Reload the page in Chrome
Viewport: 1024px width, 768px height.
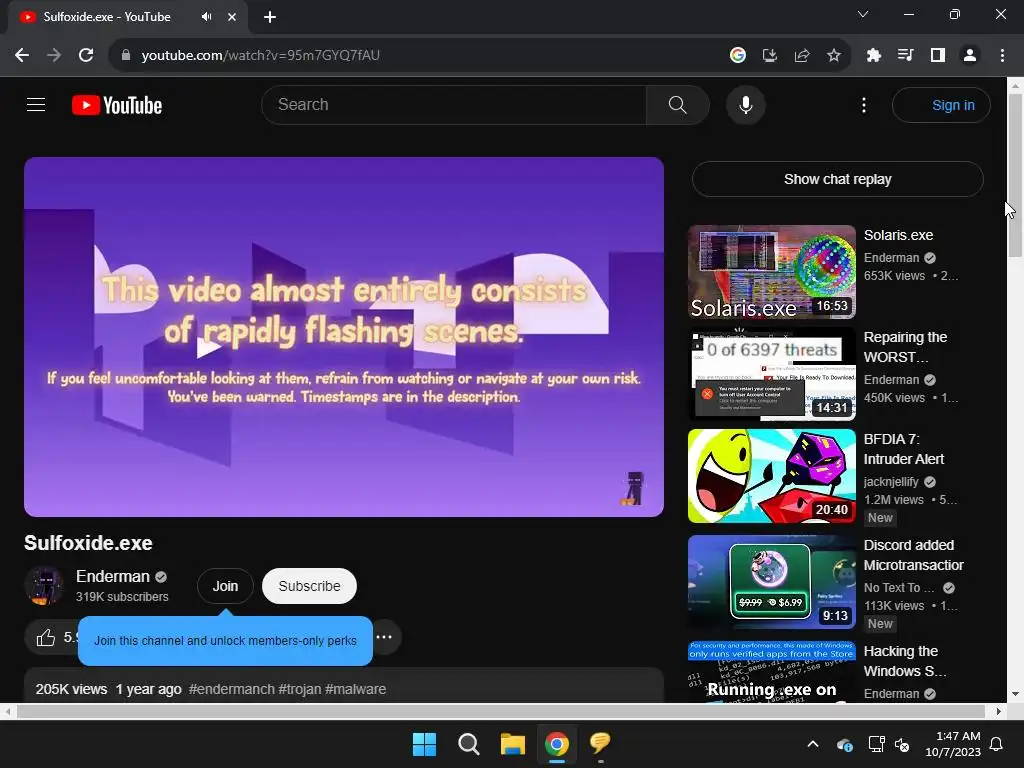click(x=86, y=55)
